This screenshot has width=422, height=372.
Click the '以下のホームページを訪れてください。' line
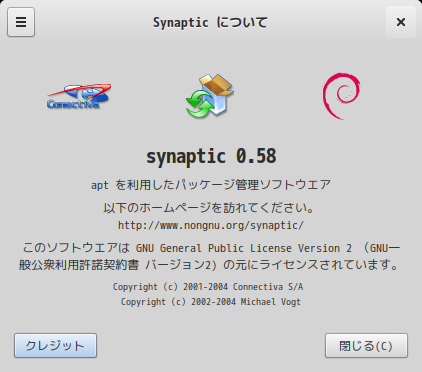pos(209,208)
